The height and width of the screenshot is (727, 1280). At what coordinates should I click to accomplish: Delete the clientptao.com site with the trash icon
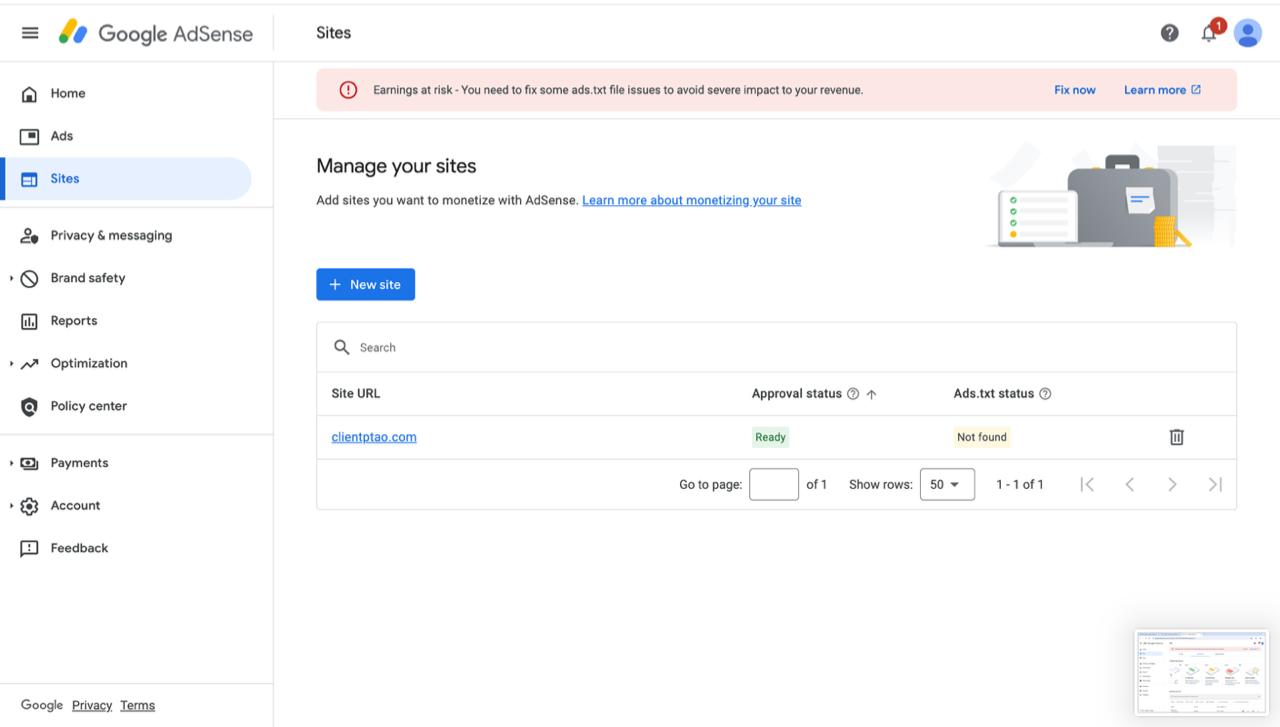click(1177, 437)
